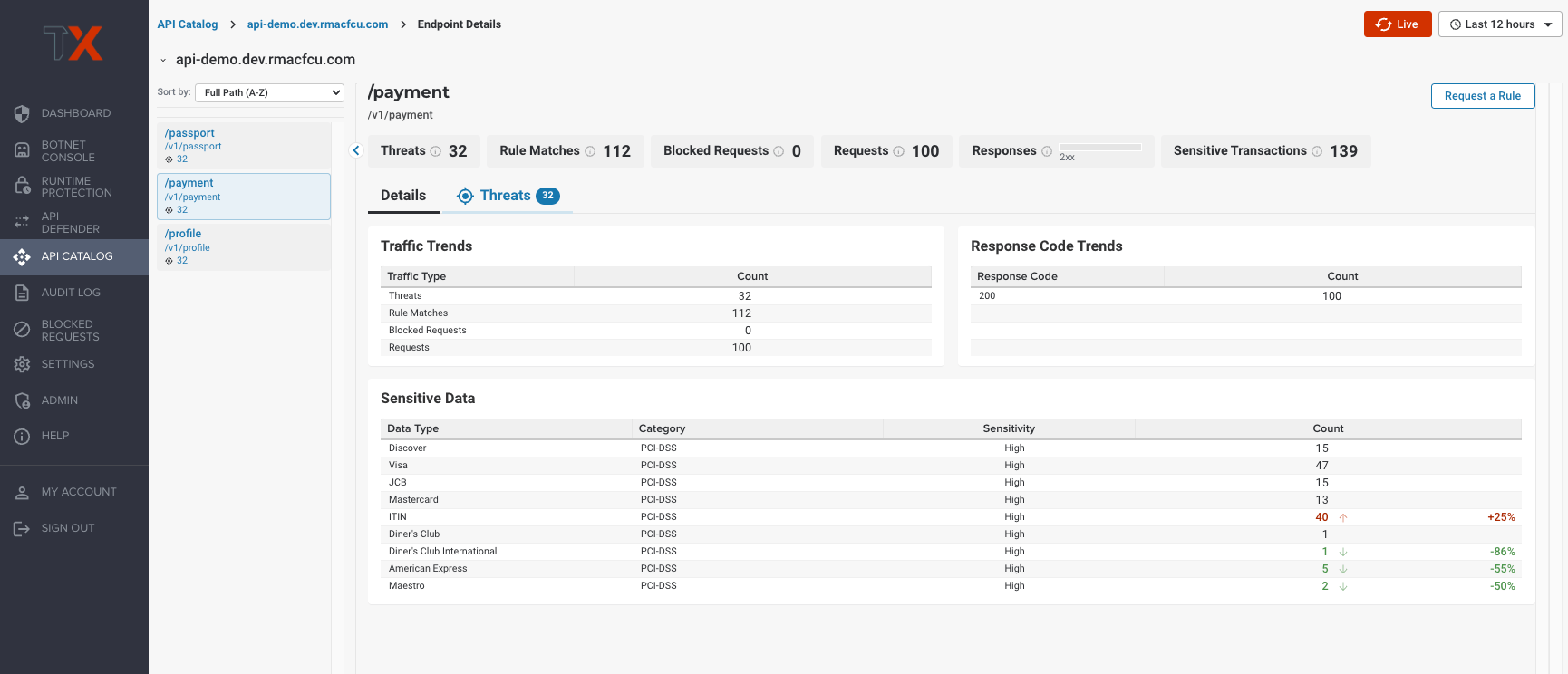1568x674 pixels.
Task: Click the Audit Log document icon
Action: (x=22, y=293)
